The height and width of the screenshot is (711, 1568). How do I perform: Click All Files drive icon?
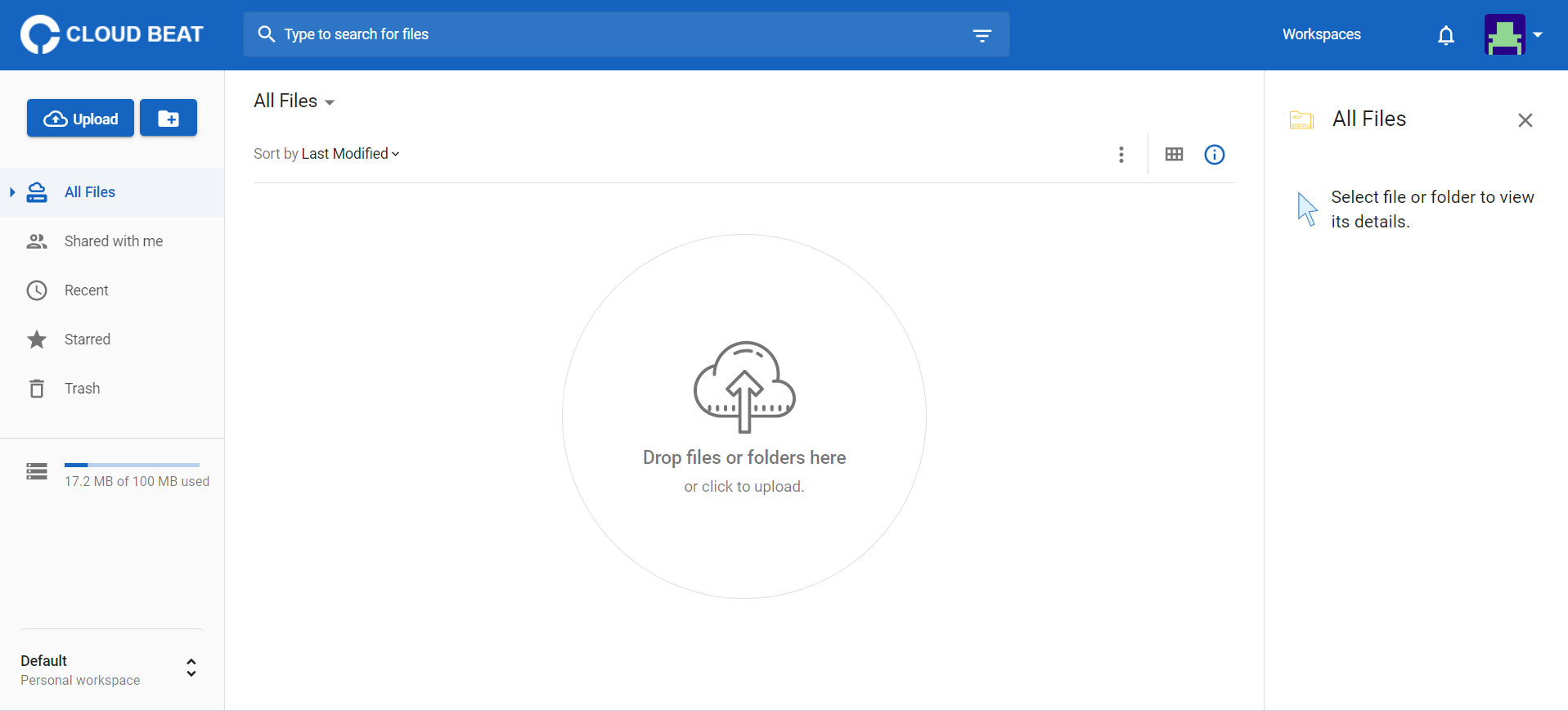click(37, 192)
